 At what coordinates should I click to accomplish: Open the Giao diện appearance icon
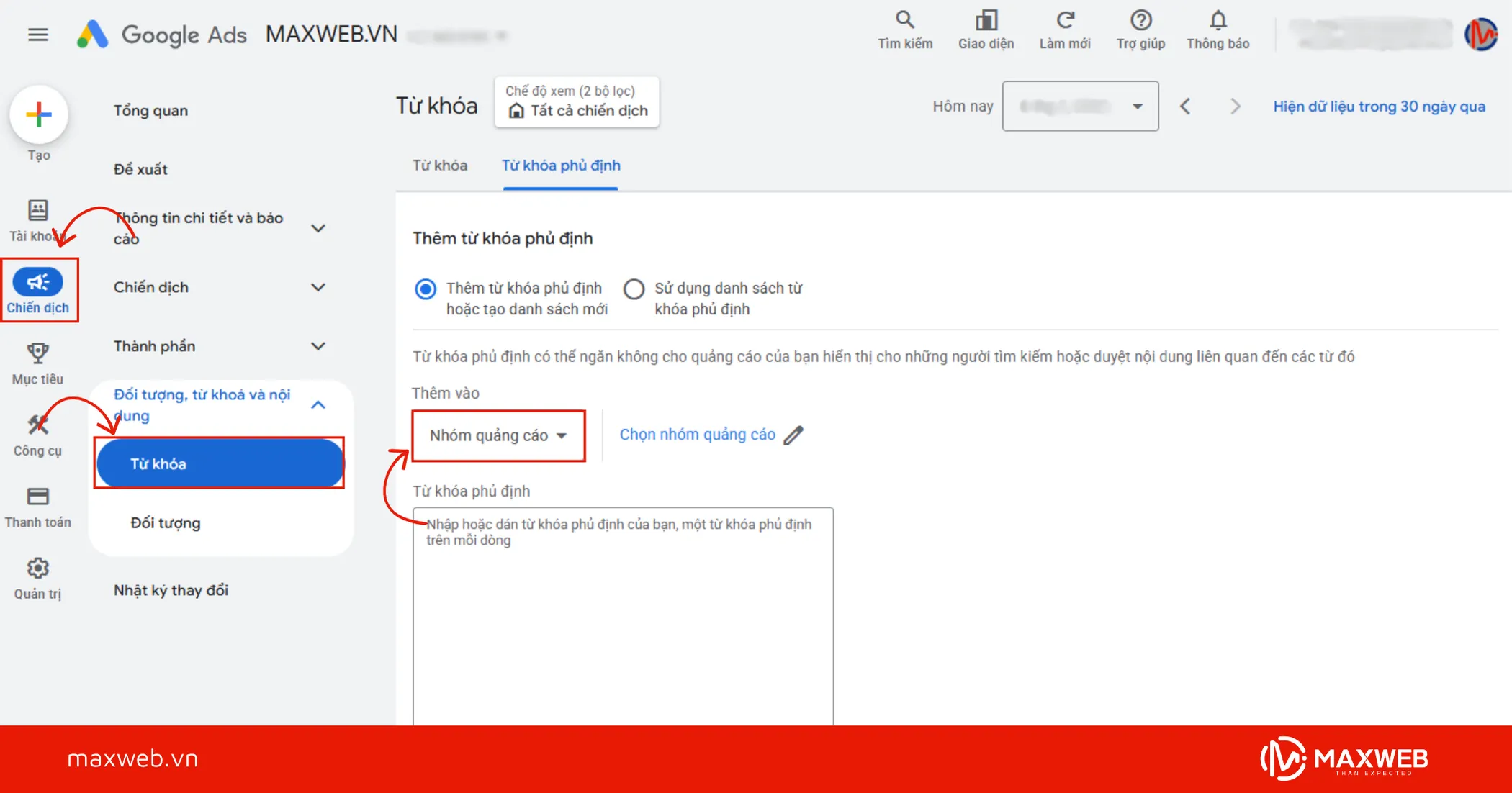[986, 20]
